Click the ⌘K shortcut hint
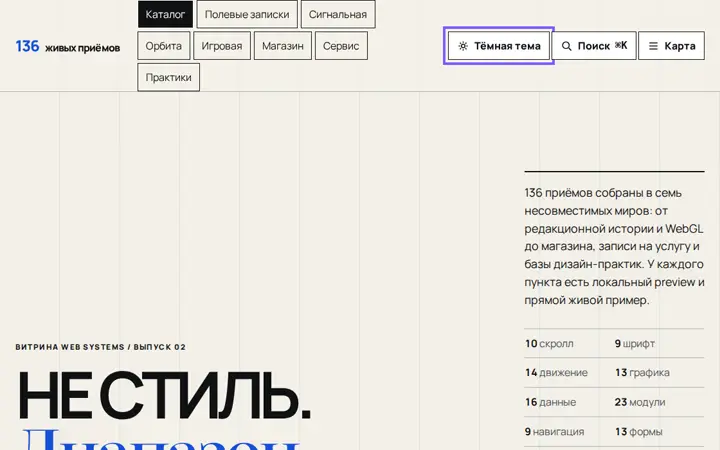Viewport: 720px width, 450px height. (x=621, y=45)
